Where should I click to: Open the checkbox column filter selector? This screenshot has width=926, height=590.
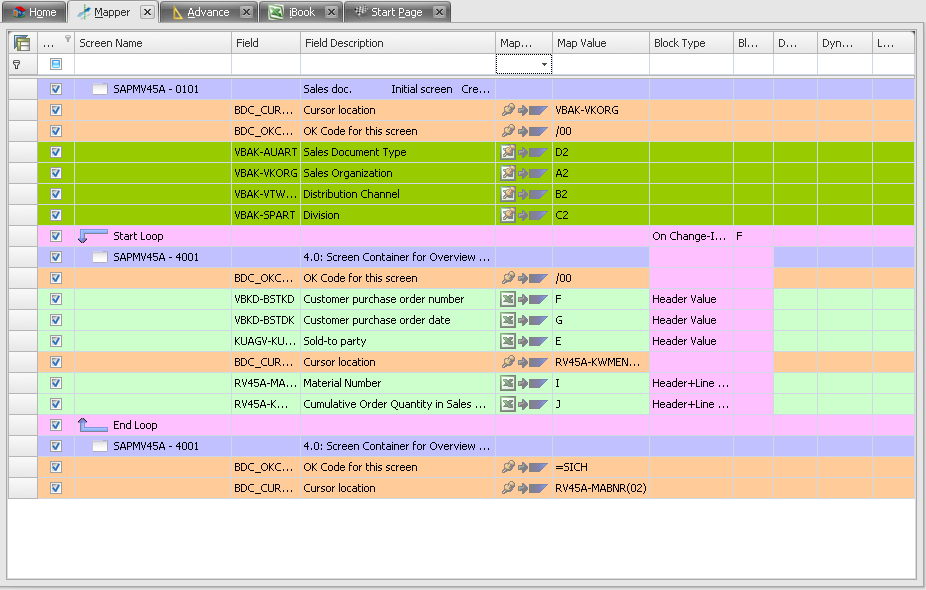pyautogui.click(x=56, y=64)
